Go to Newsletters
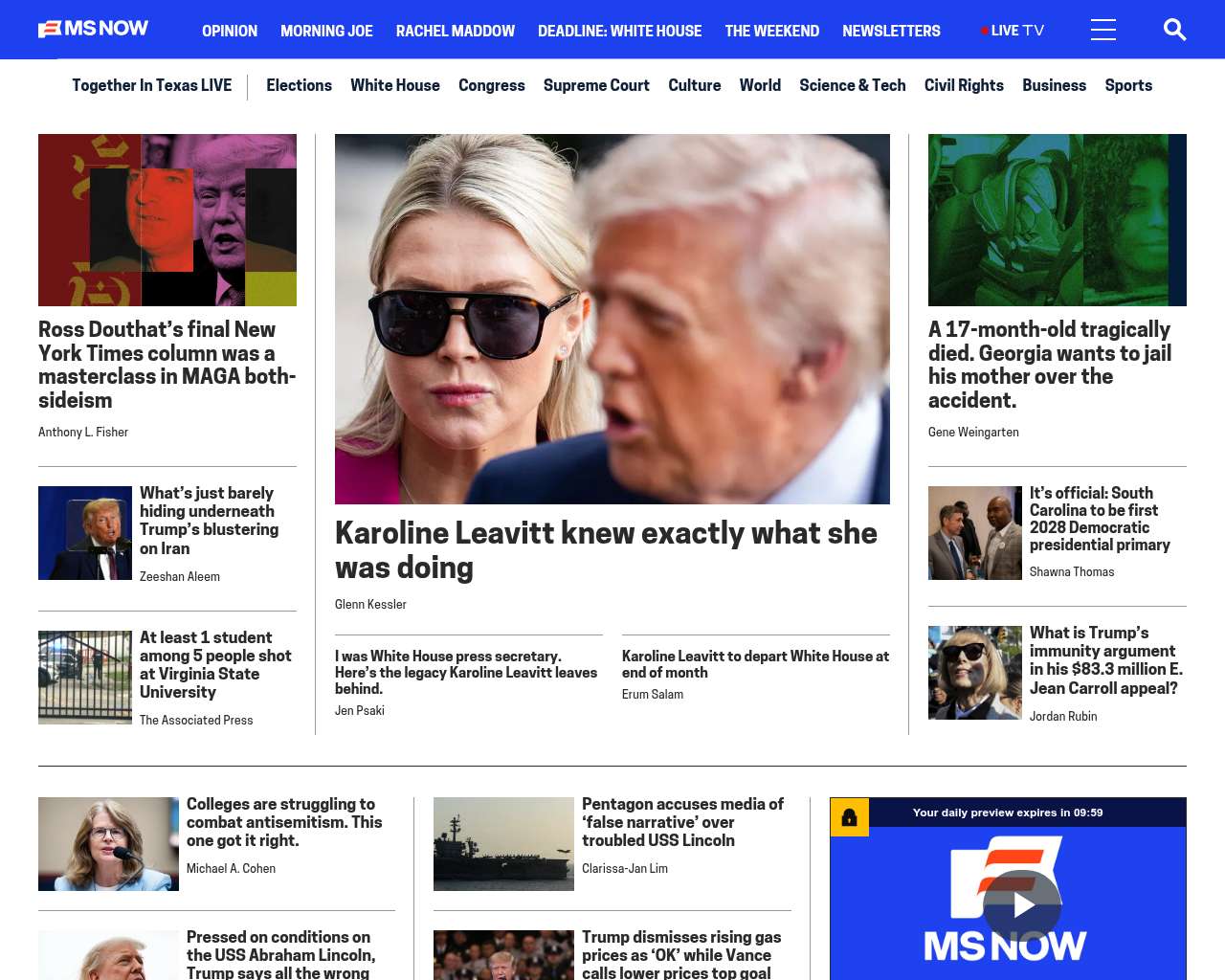The image size is (1225, 980). (x=891, y=31)
